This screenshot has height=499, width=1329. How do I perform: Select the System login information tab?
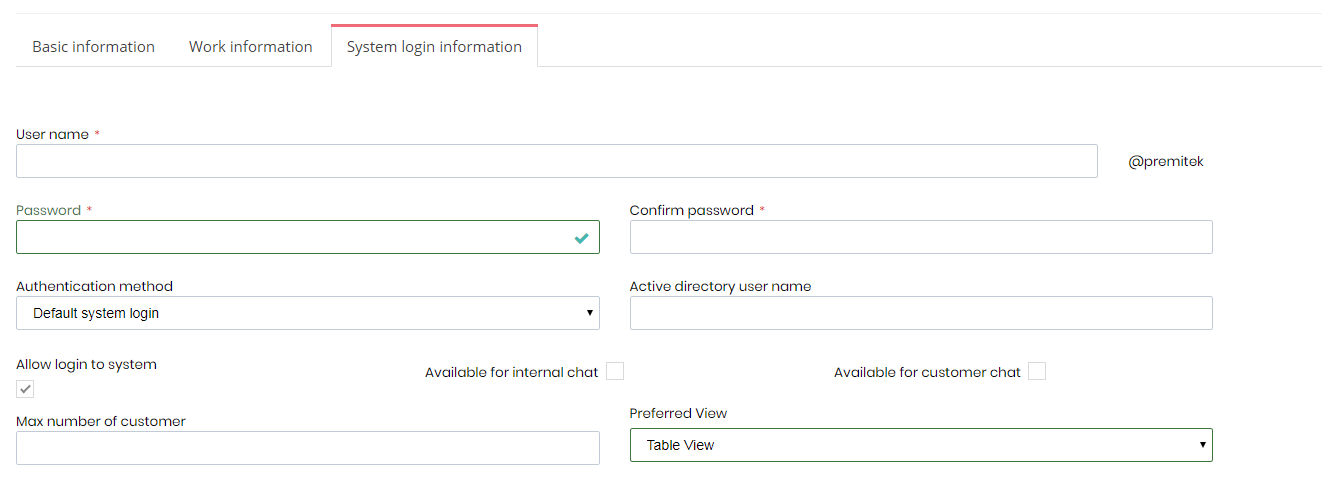click(434, 46)
